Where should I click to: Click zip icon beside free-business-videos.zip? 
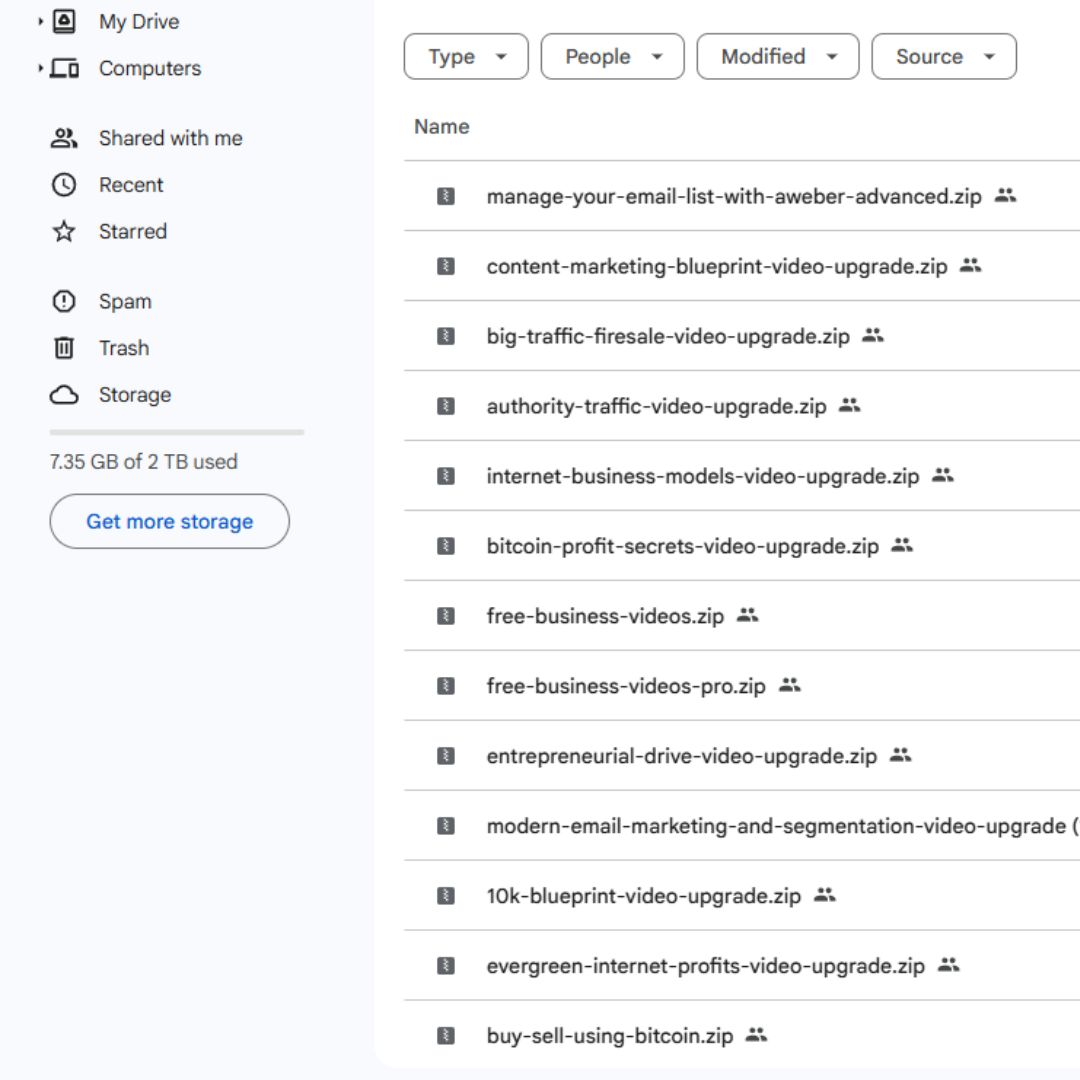tap(446, 616)
